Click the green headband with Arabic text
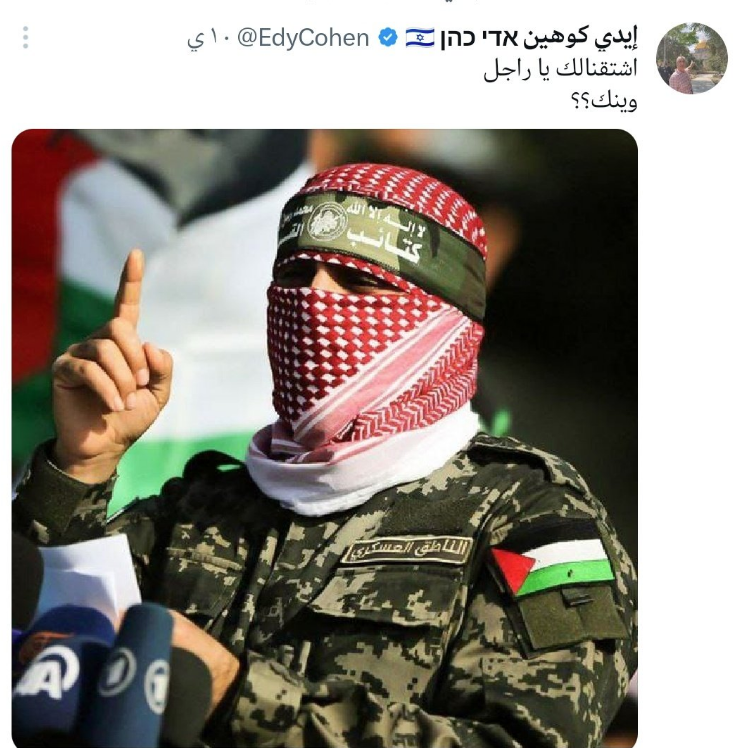This screenshot has width=745, height=748. (382, 239)
